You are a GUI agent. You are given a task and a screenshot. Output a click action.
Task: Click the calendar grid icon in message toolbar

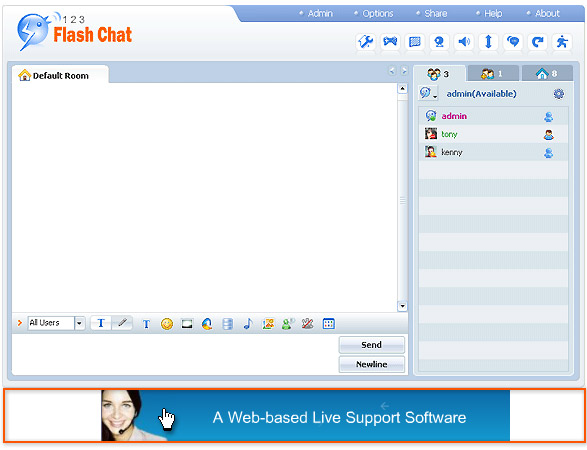[x=328, y=324]
